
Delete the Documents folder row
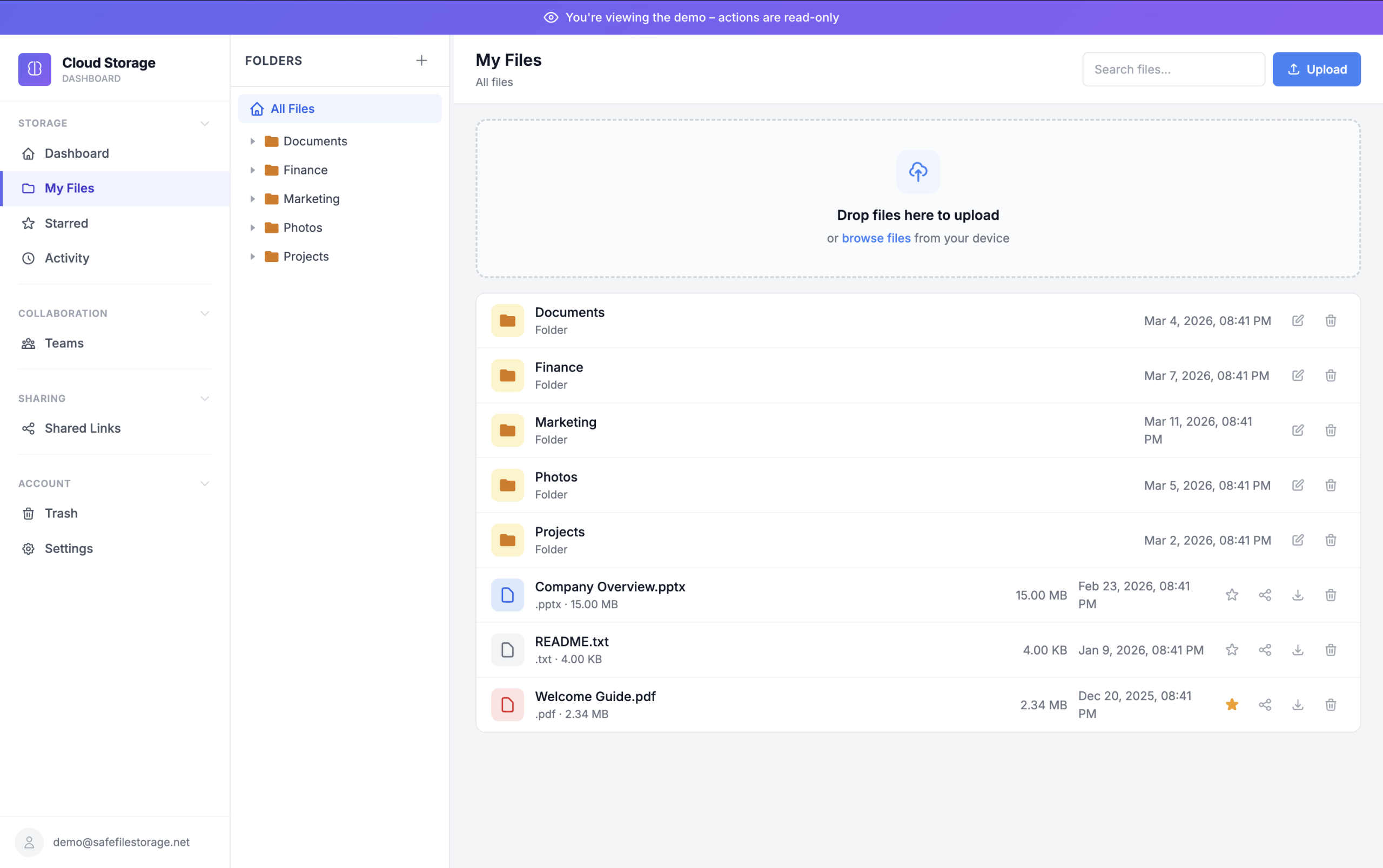[x=1330, y=320]
